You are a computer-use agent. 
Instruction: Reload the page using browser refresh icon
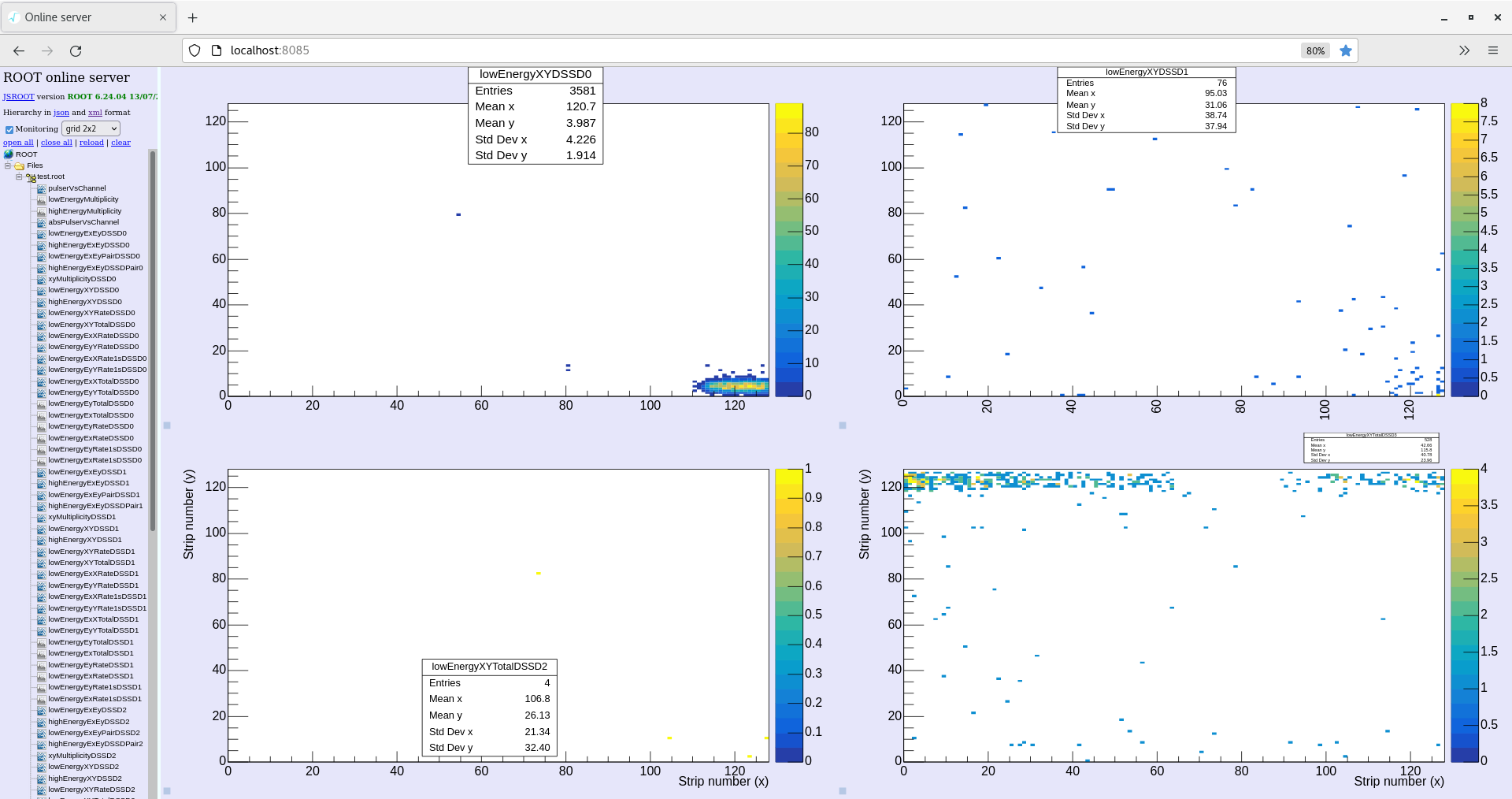pyautogui.click(x=76, y=50)
